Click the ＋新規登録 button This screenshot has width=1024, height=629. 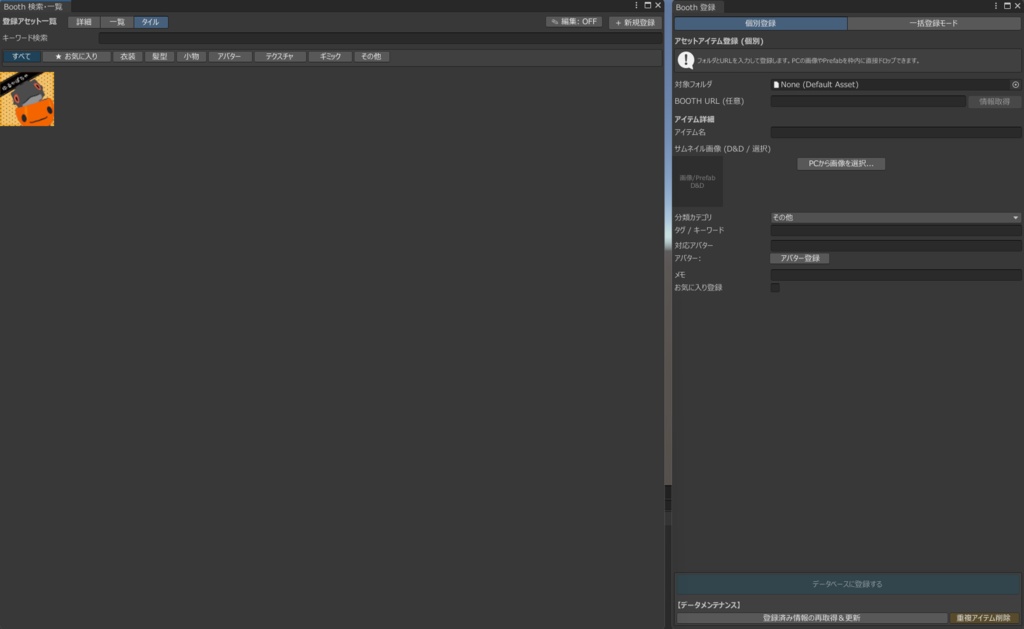(x=635, y=23)
